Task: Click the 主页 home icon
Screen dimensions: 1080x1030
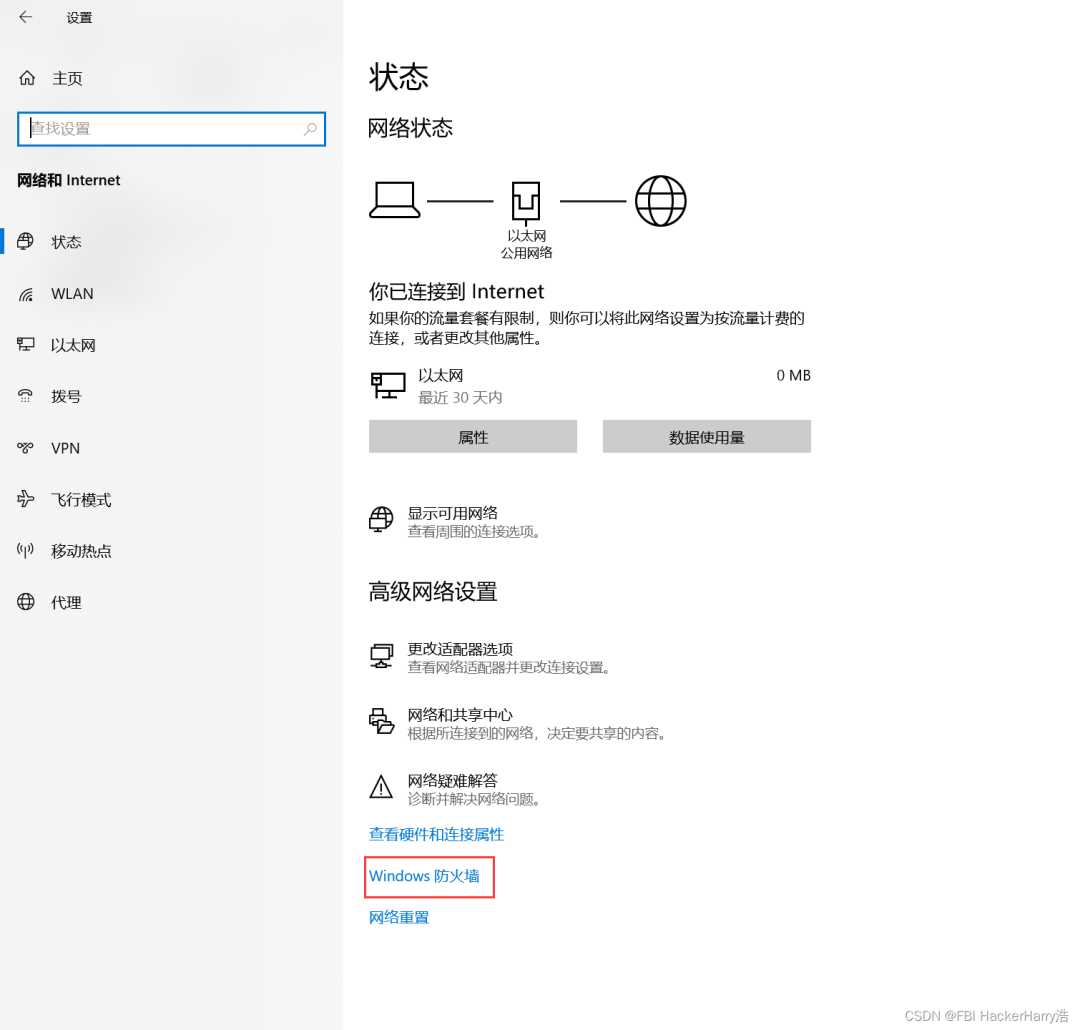Action: point(25,78)
